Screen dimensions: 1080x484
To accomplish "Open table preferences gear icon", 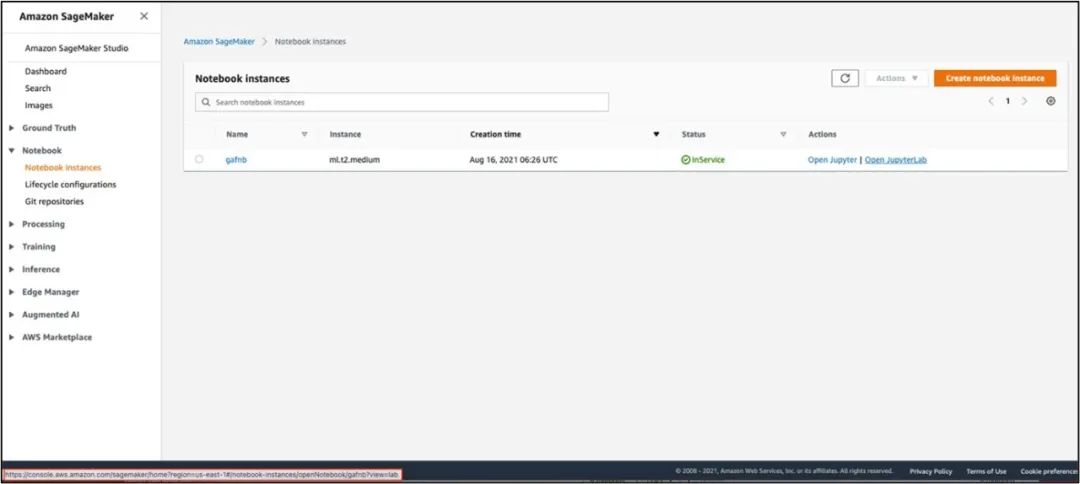I will pyautogui.click(x=1050, y=101).
